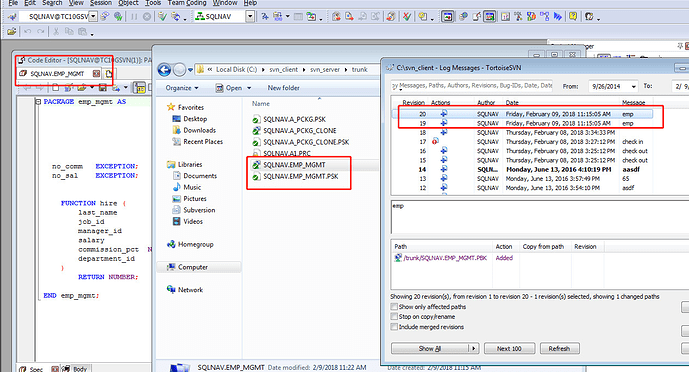This screenshot has width=689, height=372.
Task: Click the paste clipboard icon in second toolbar row
Action: click(82, 32)
